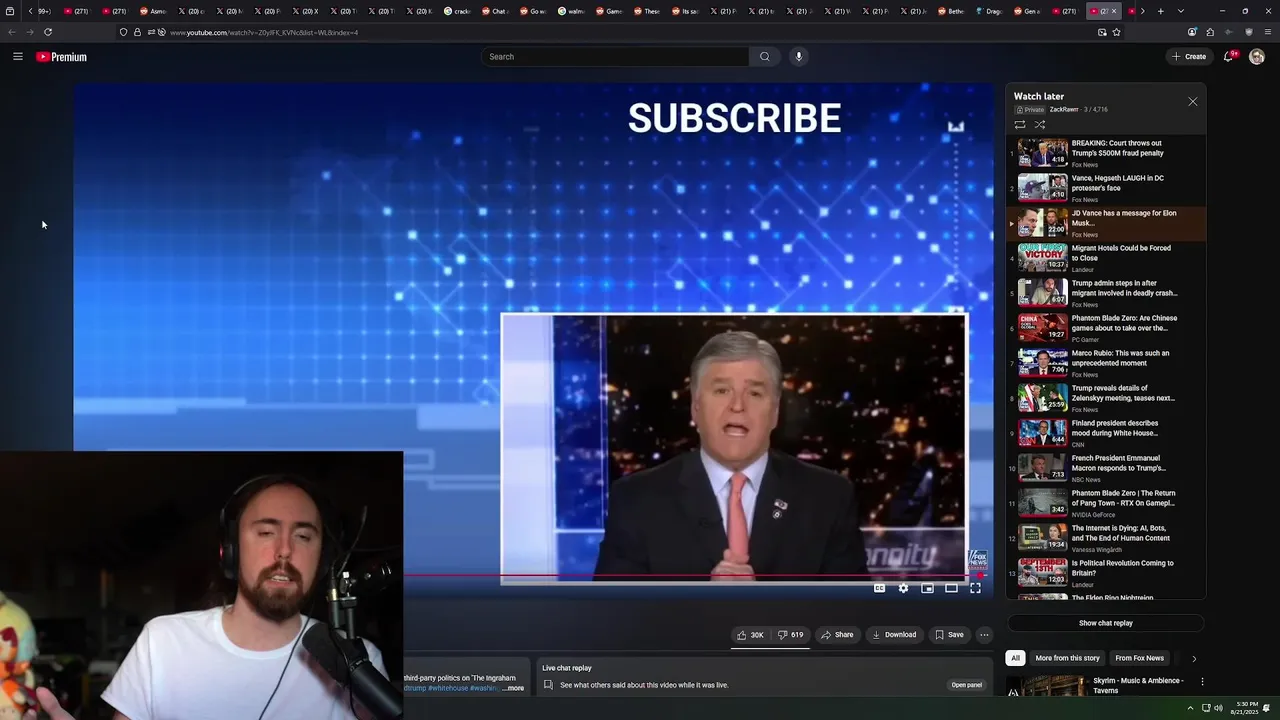Click the Download button

click(x=894, y=635)
